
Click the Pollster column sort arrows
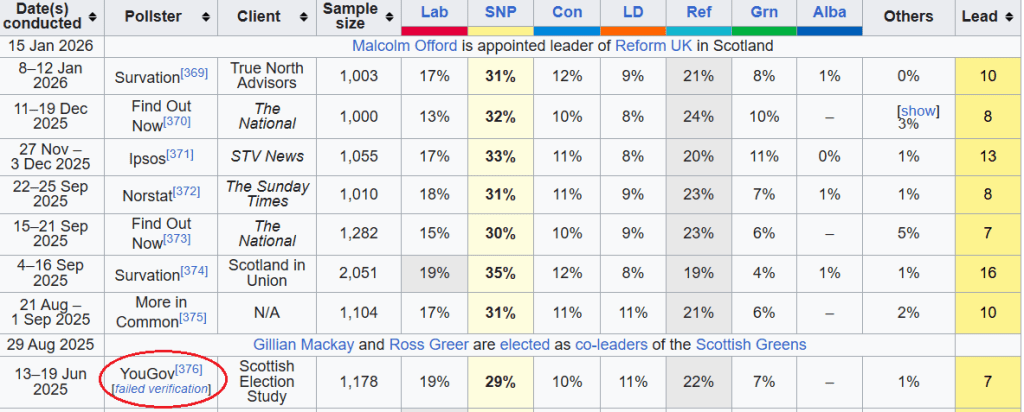tap(206, 17)
